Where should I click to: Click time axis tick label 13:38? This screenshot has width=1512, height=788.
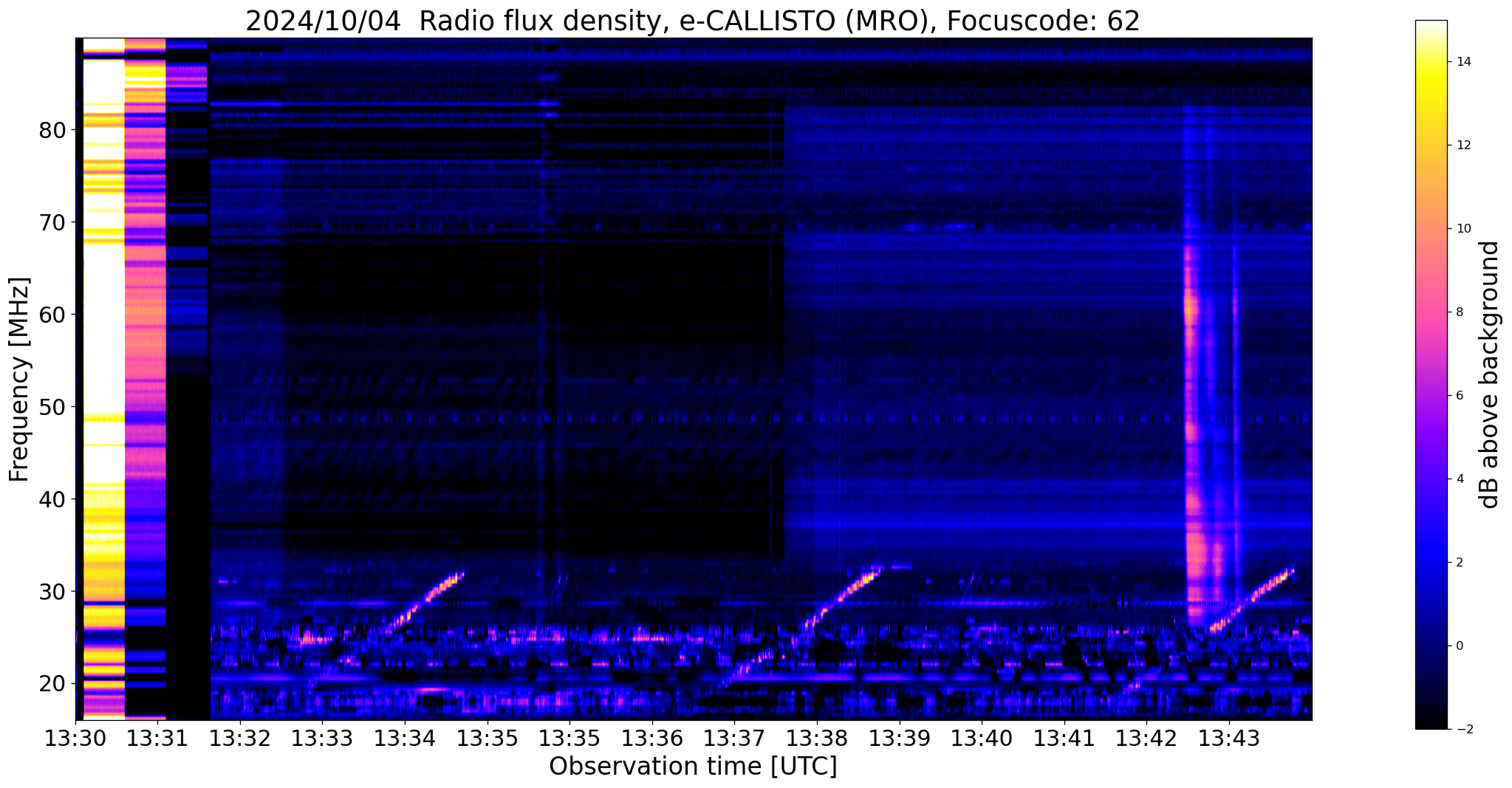[x=817, y=738]
